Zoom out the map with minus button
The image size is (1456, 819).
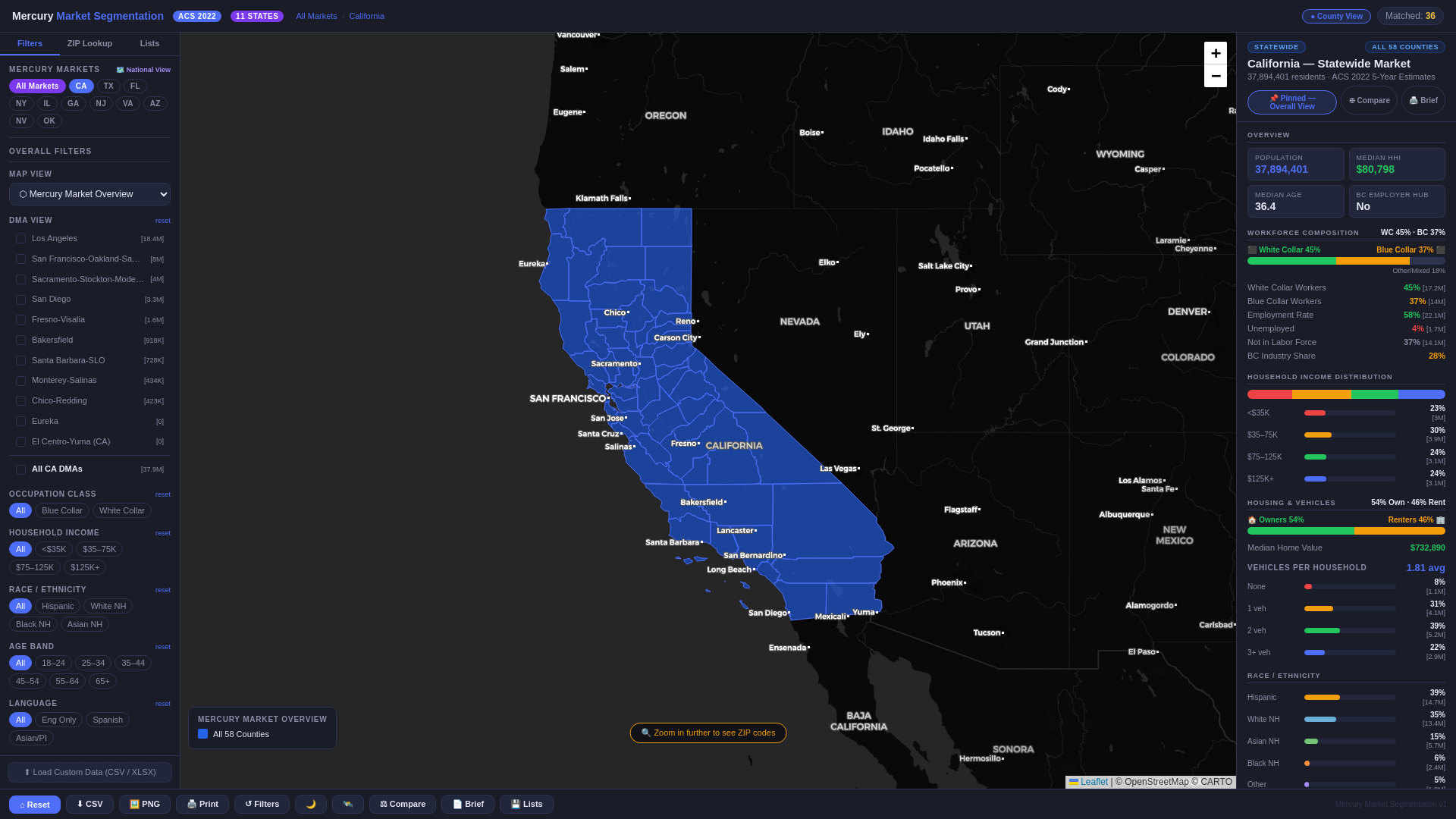[x=1215, y=76]
